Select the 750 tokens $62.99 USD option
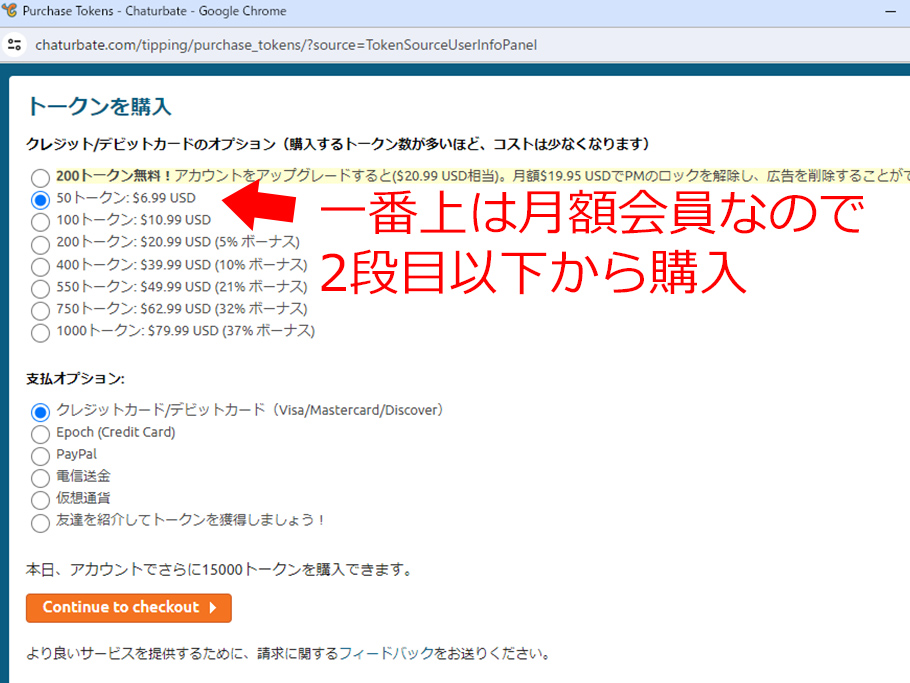Viewport: 910px width, 683px height. point(40,310)
